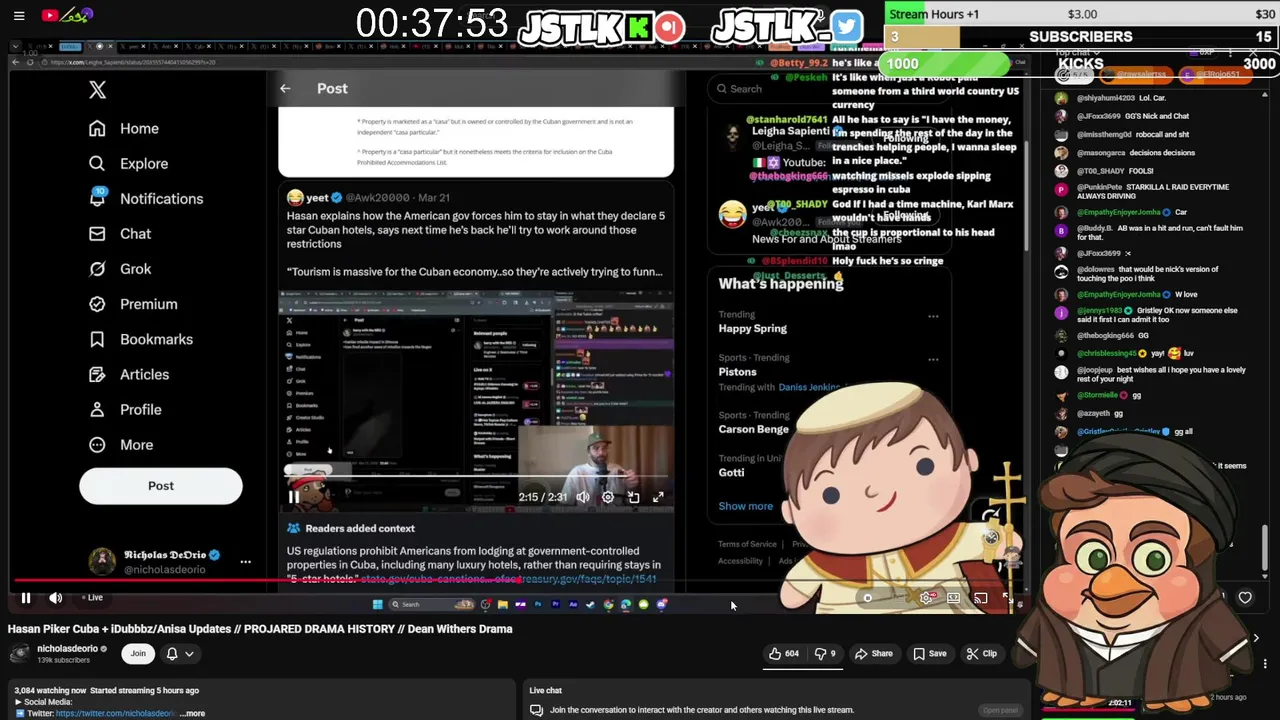Image resolution: width=1280 pixels, height=720 pixels.
Task: Mute the YouTube player volume
Action: pyautogui.click(x=56, y=598)
